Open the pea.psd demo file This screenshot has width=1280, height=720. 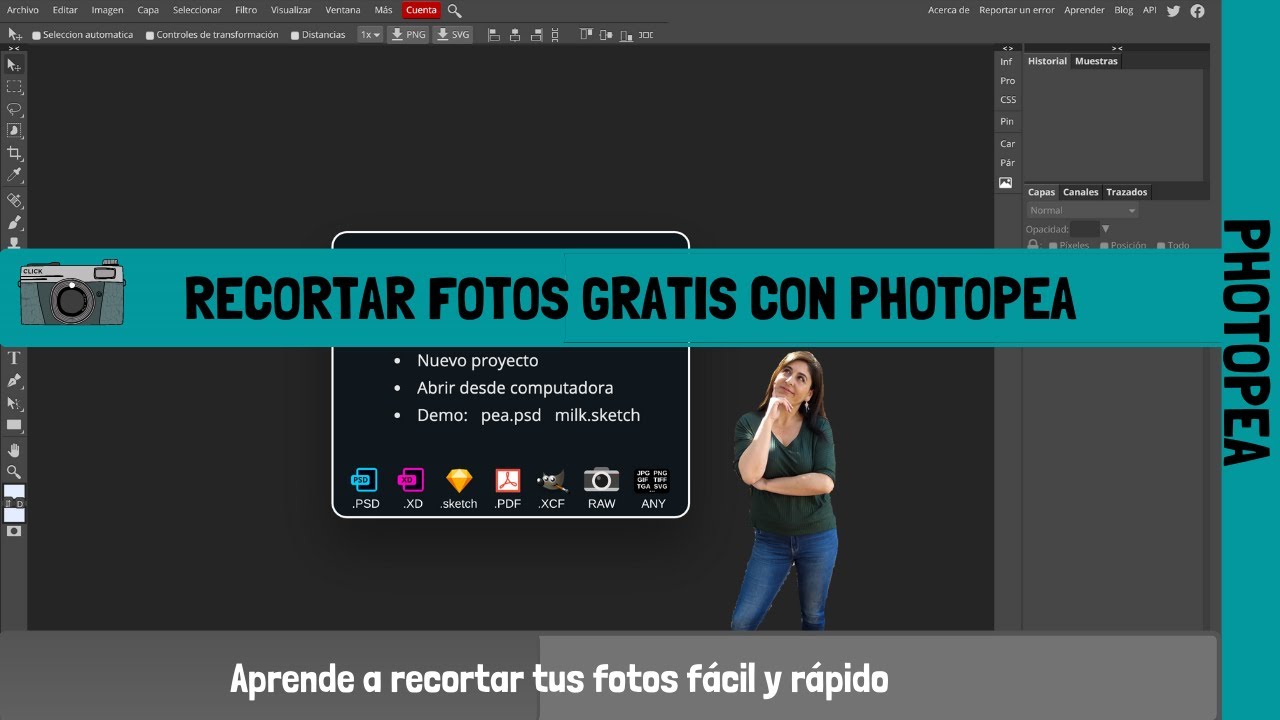511,415
